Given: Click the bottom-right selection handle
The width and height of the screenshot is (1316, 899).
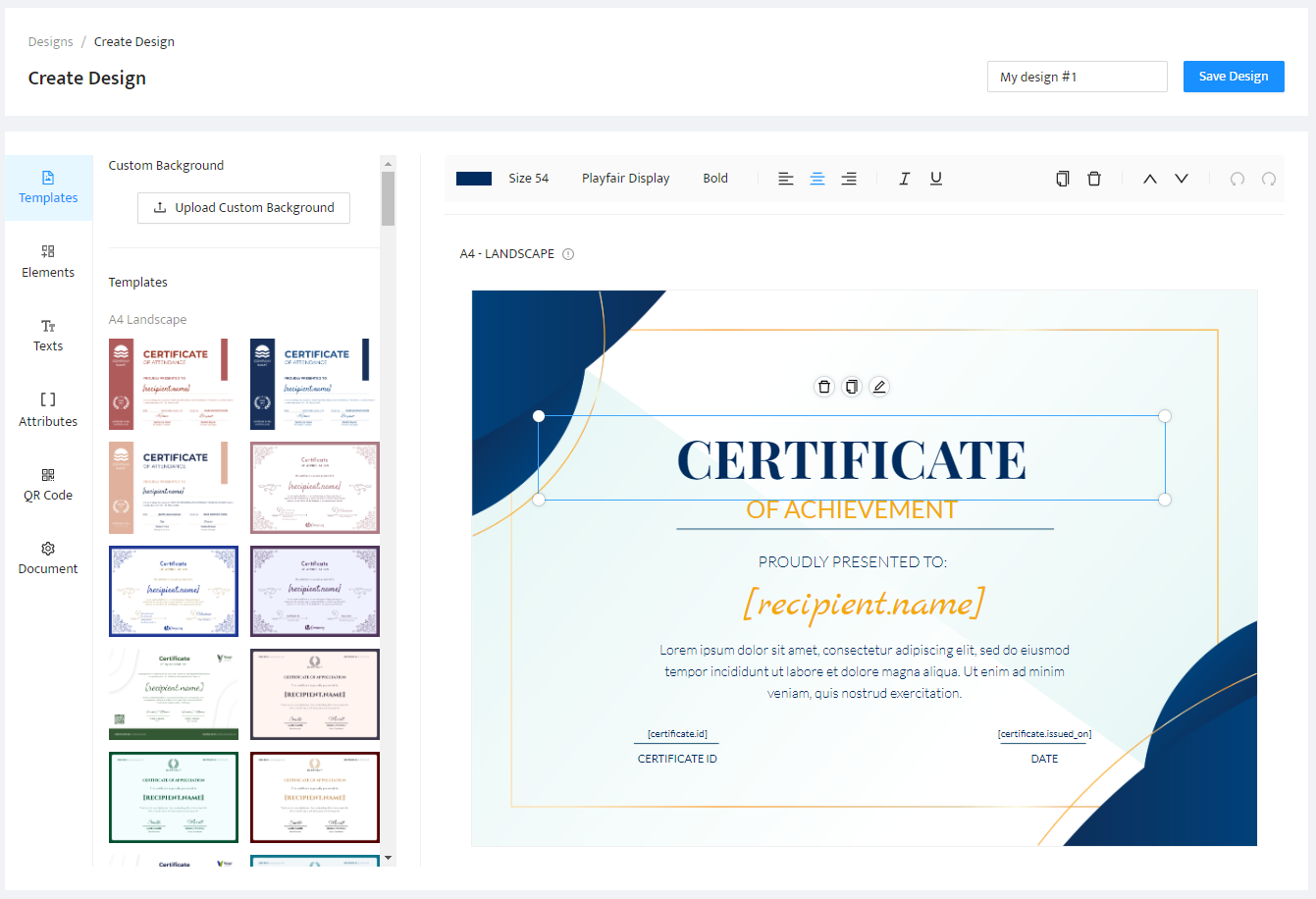Looking at the screenshot, I should point(1165,500).
